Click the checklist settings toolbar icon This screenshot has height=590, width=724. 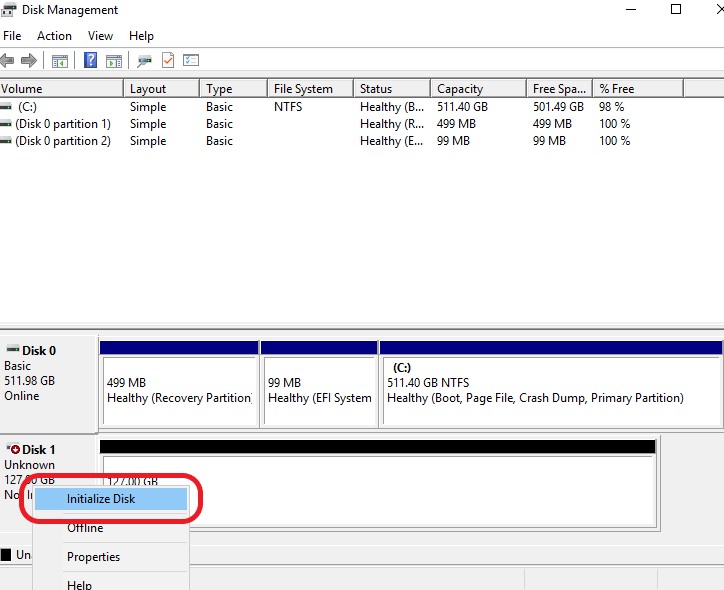pos(191,61)
